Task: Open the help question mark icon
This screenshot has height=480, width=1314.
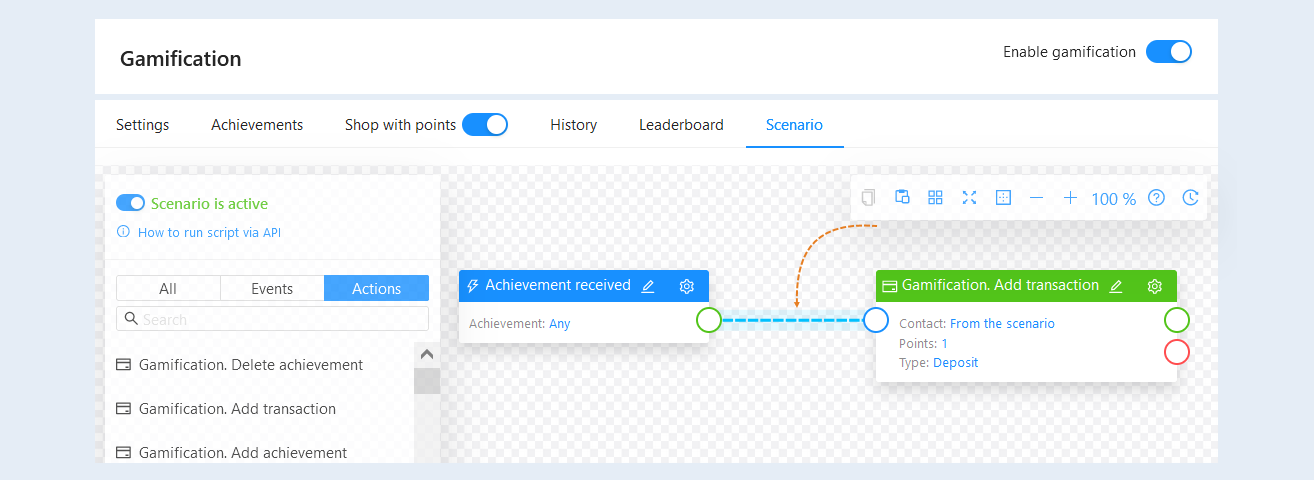Action: point(1156,198)
